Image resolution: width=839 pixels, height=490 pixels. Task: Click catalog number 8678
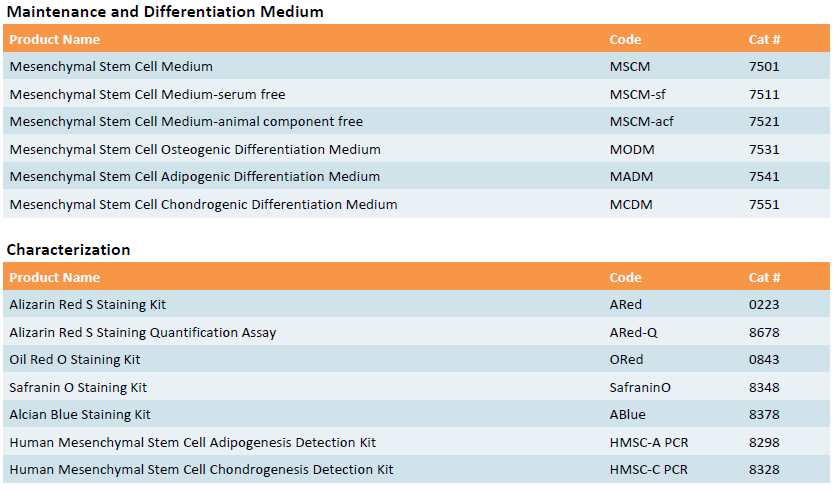pyautogui.click(x=764, y=332)
